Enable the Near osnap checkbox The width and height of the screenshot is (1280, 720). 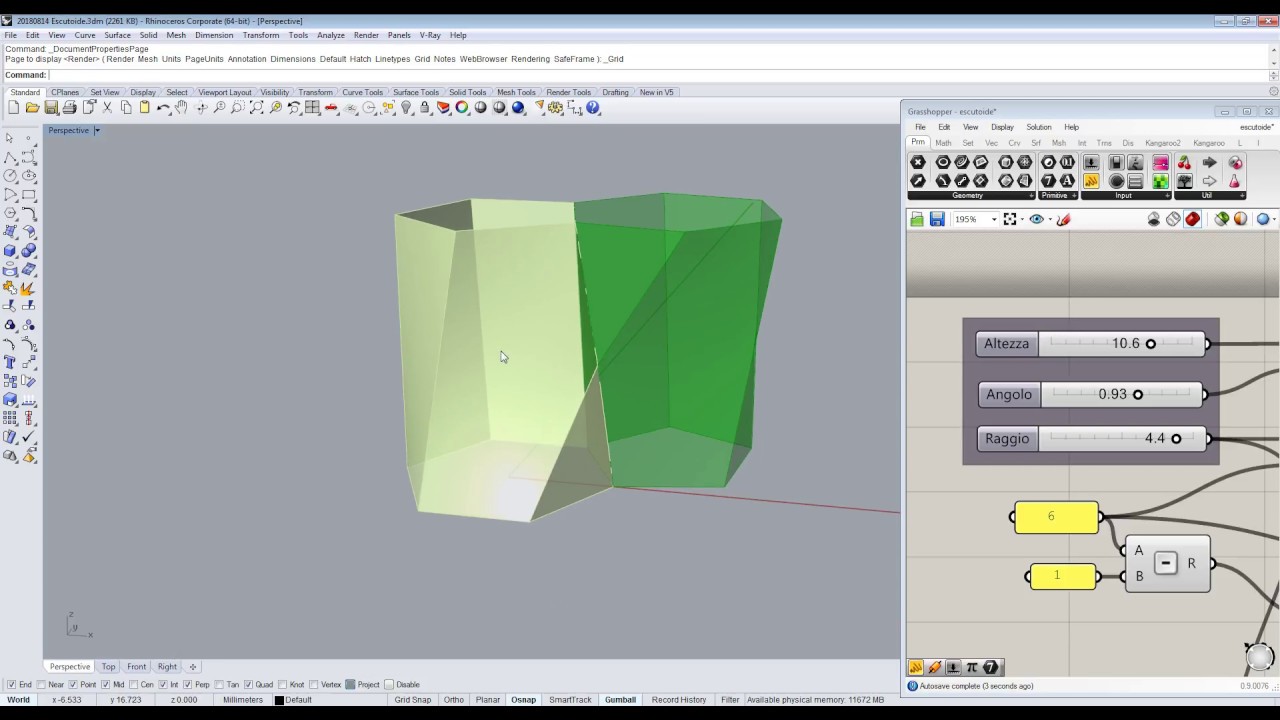[43, 685]
